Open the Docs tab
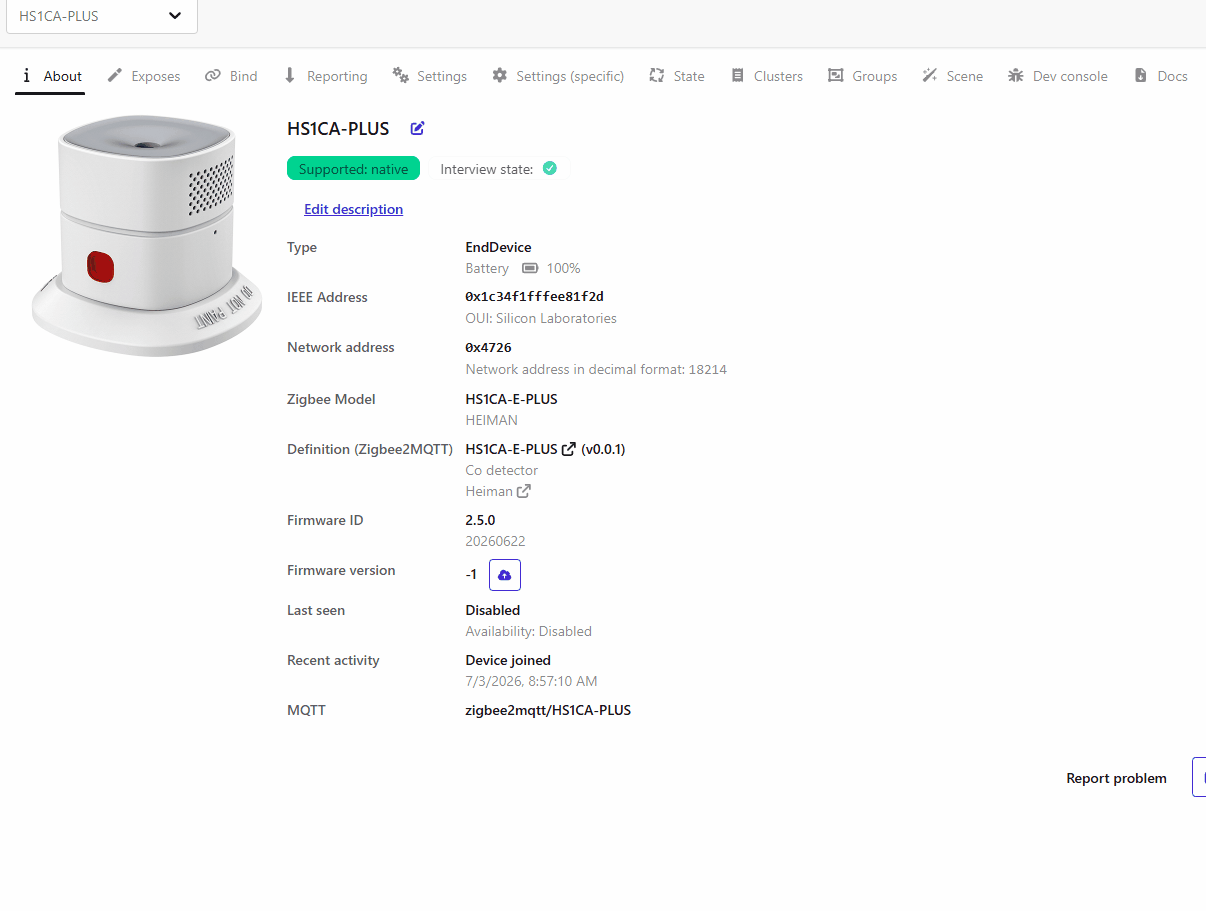 pyautogui.click(x=1161, y=76)
